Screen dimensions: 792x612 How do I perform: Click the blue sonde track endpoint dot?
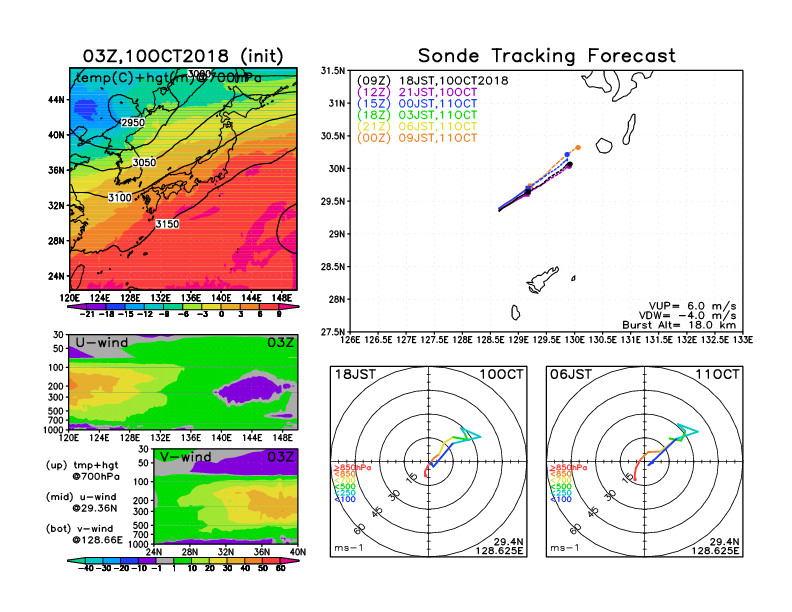click(567, 155)
